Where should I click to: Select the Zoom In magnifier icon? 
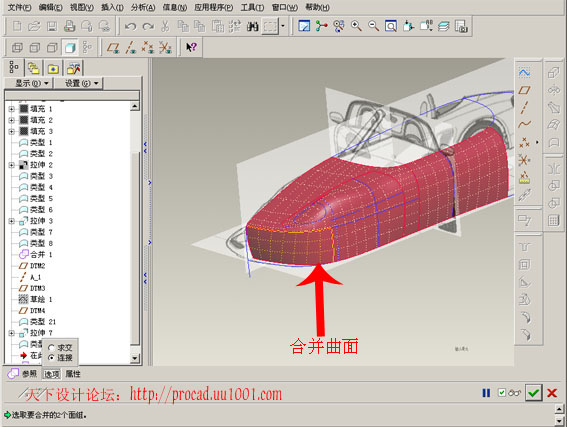[x=356, y=26]
